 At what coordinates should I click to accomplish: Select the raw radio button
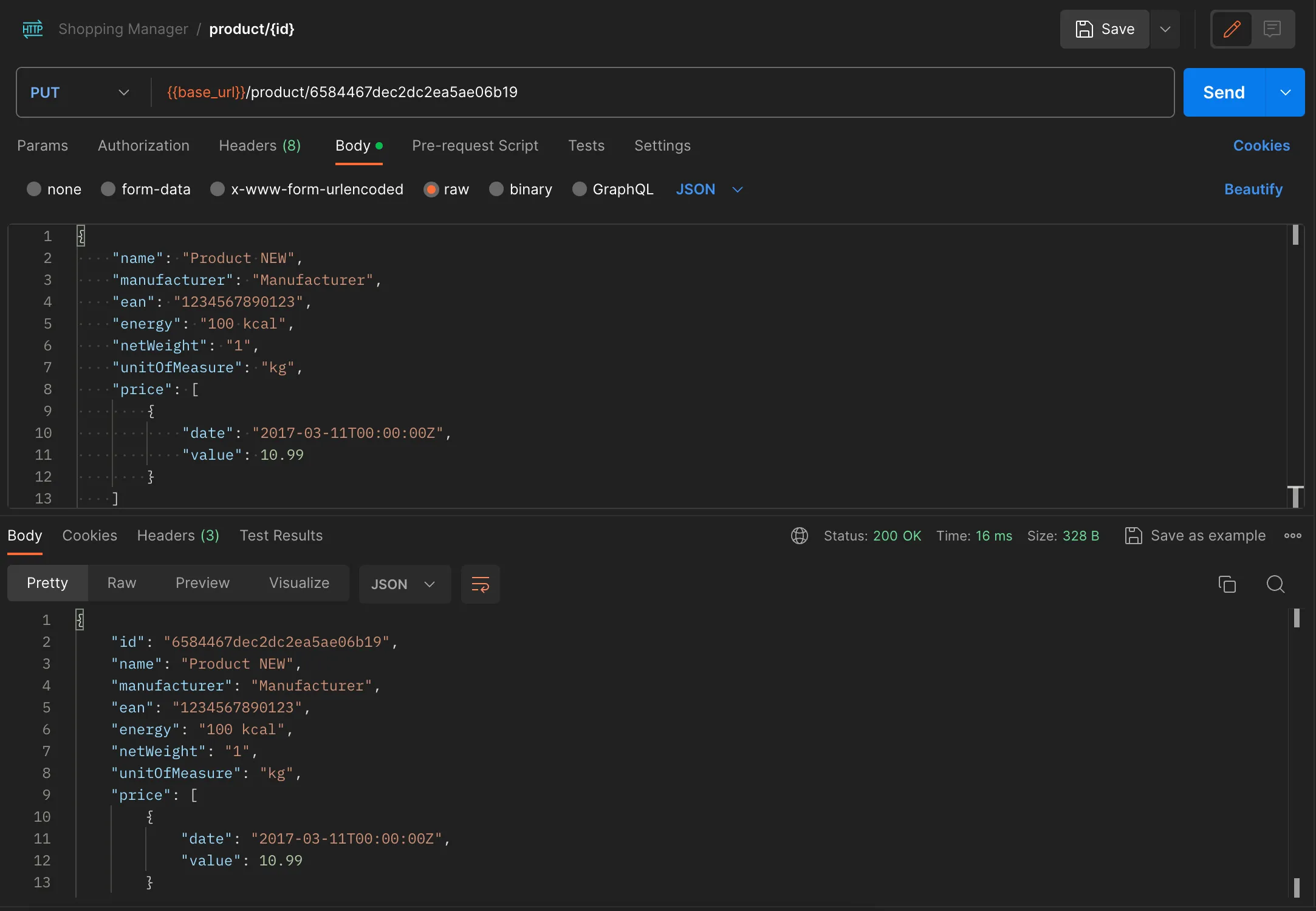(x=431, y=189)
